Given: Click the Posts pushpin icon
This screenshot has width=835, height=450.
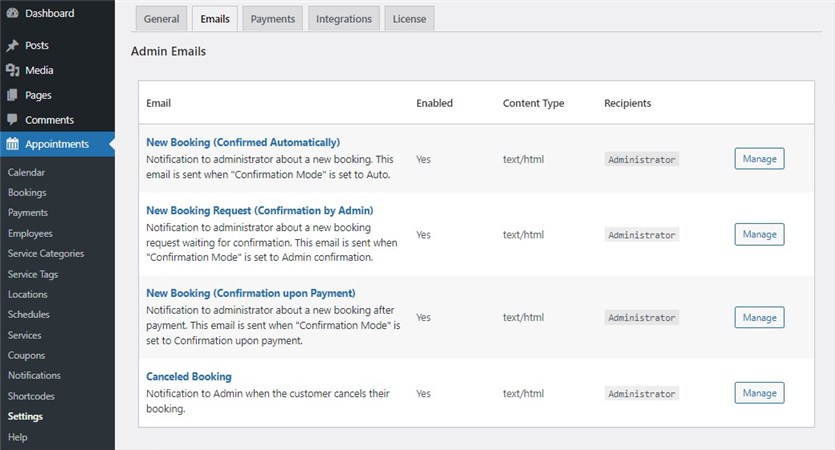Looking at the screenshot, I should click(12, 46).
